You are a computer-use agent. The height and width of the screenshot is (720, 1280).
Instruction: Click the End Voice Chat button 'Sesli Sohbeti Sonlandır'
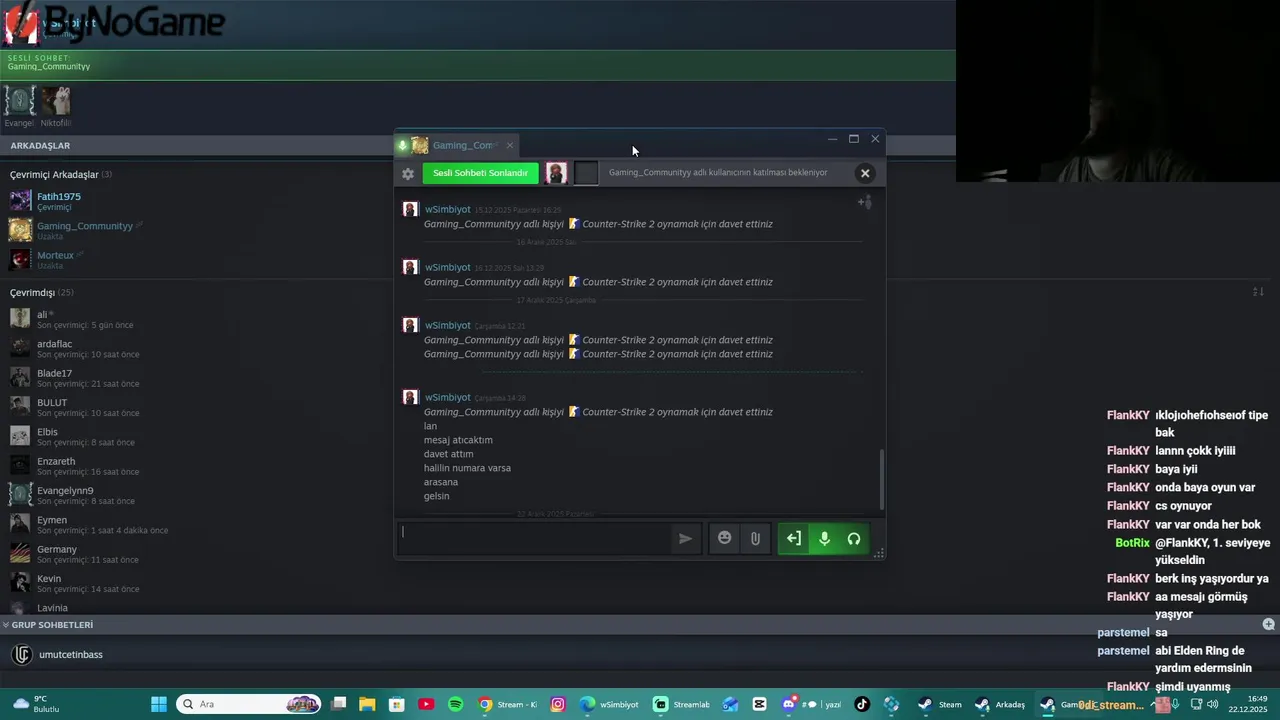tap(480, 173)
